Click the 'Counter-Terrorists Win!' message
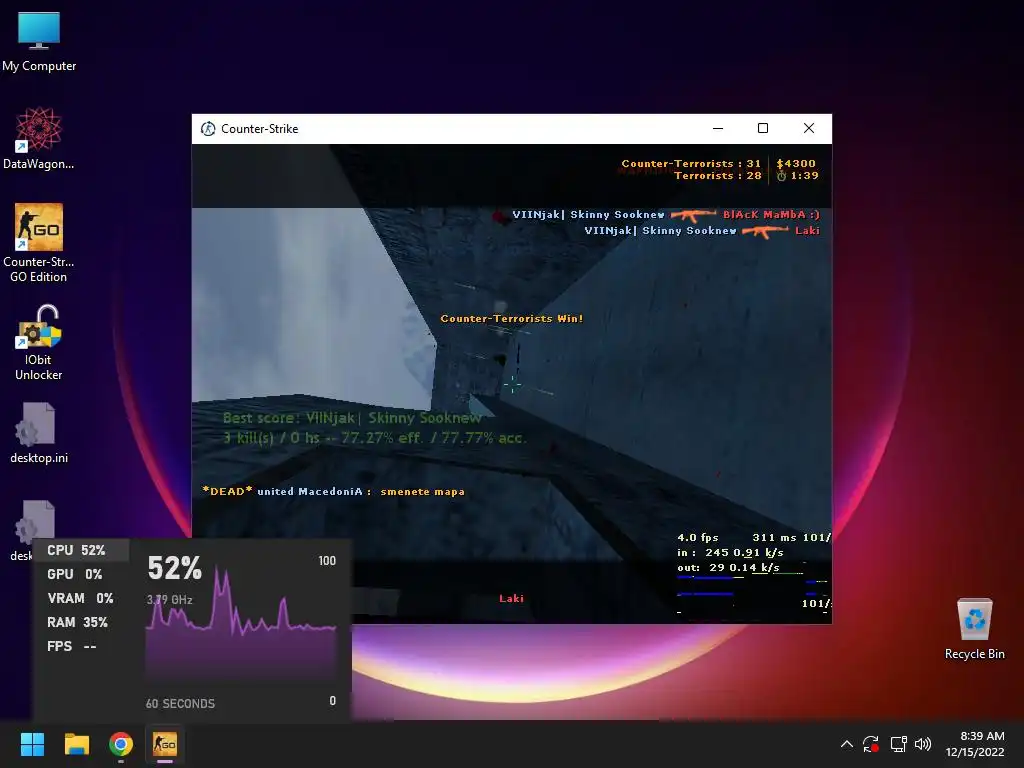Screen dimensions: 1024x768 tap(511, 319)
